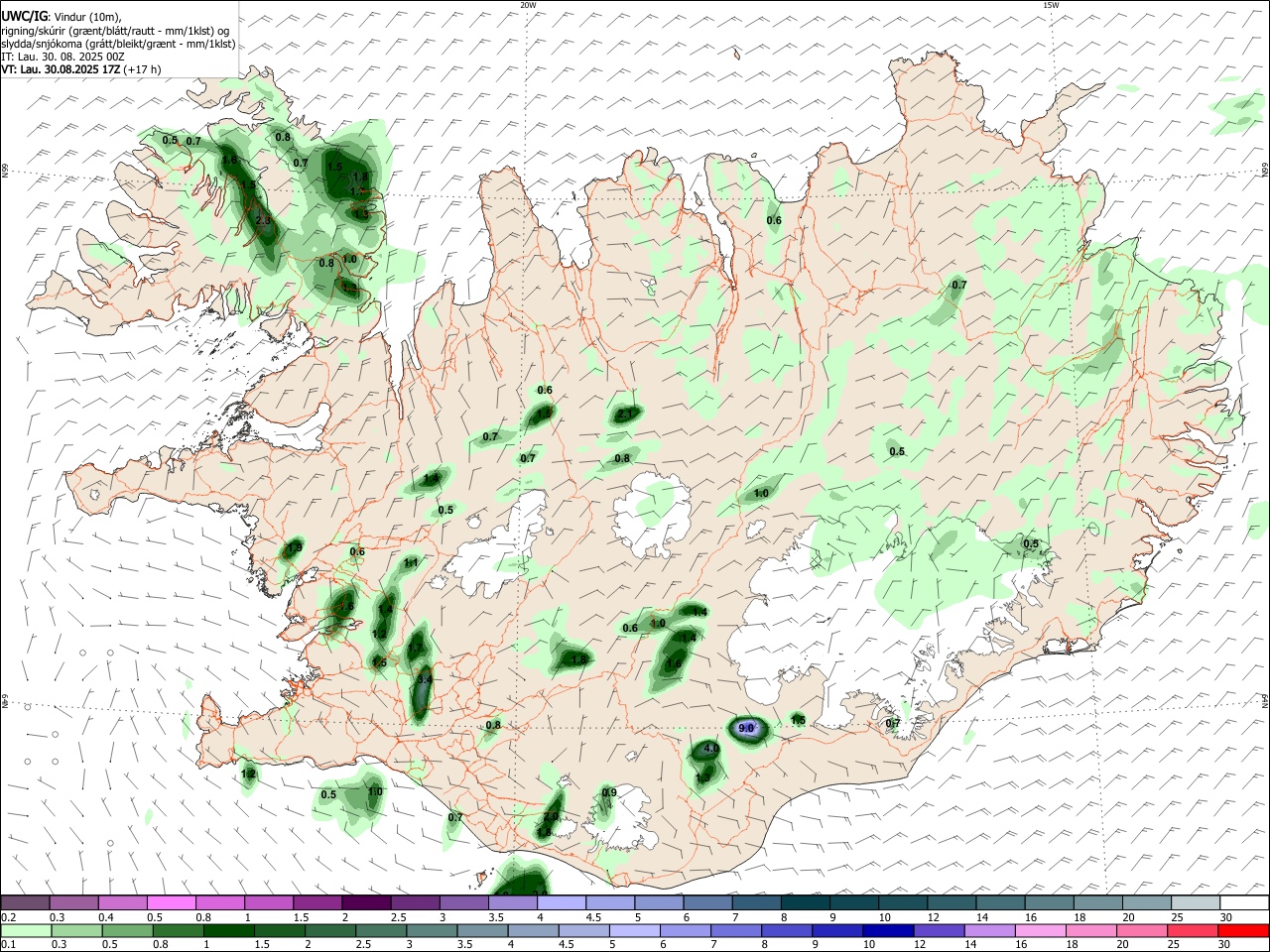Pick the white upper legend swatch from 25 to 30

click(x=1194, y=902)
